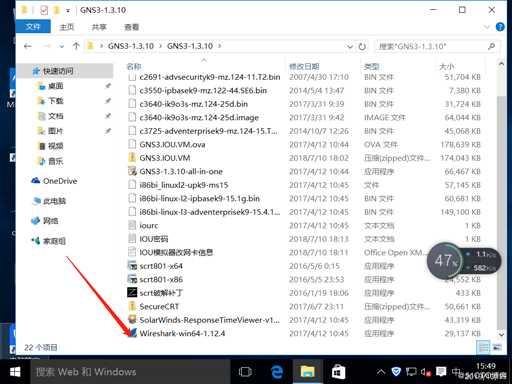Sort by the 大小 column header
The height and width of the screenshot is (384, 512).
[x=447, y=66]
